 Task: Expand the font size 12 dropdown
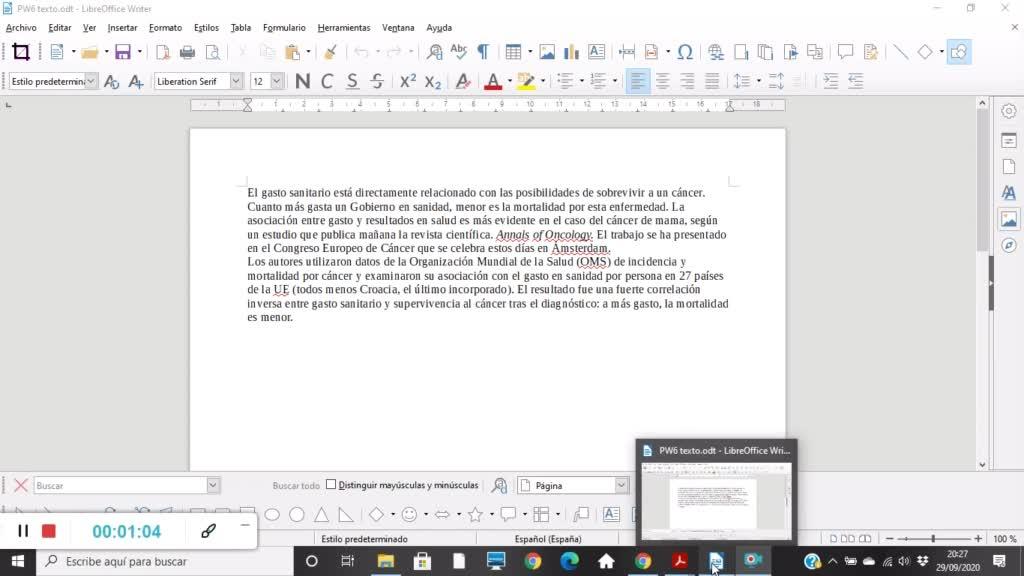pos(277,81)
